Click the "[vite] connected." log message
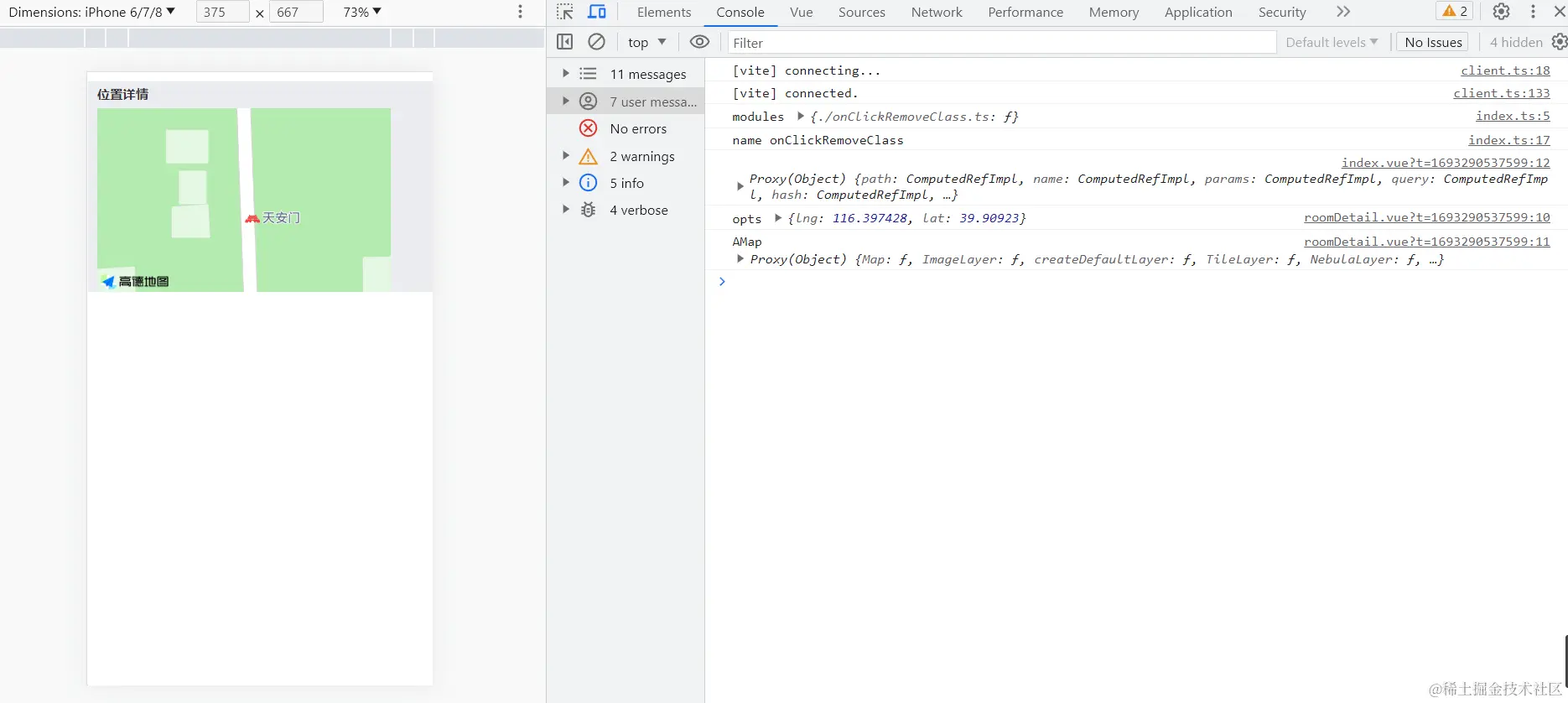This screenshot has height=703, width=1568. click(x=795, y=93)
